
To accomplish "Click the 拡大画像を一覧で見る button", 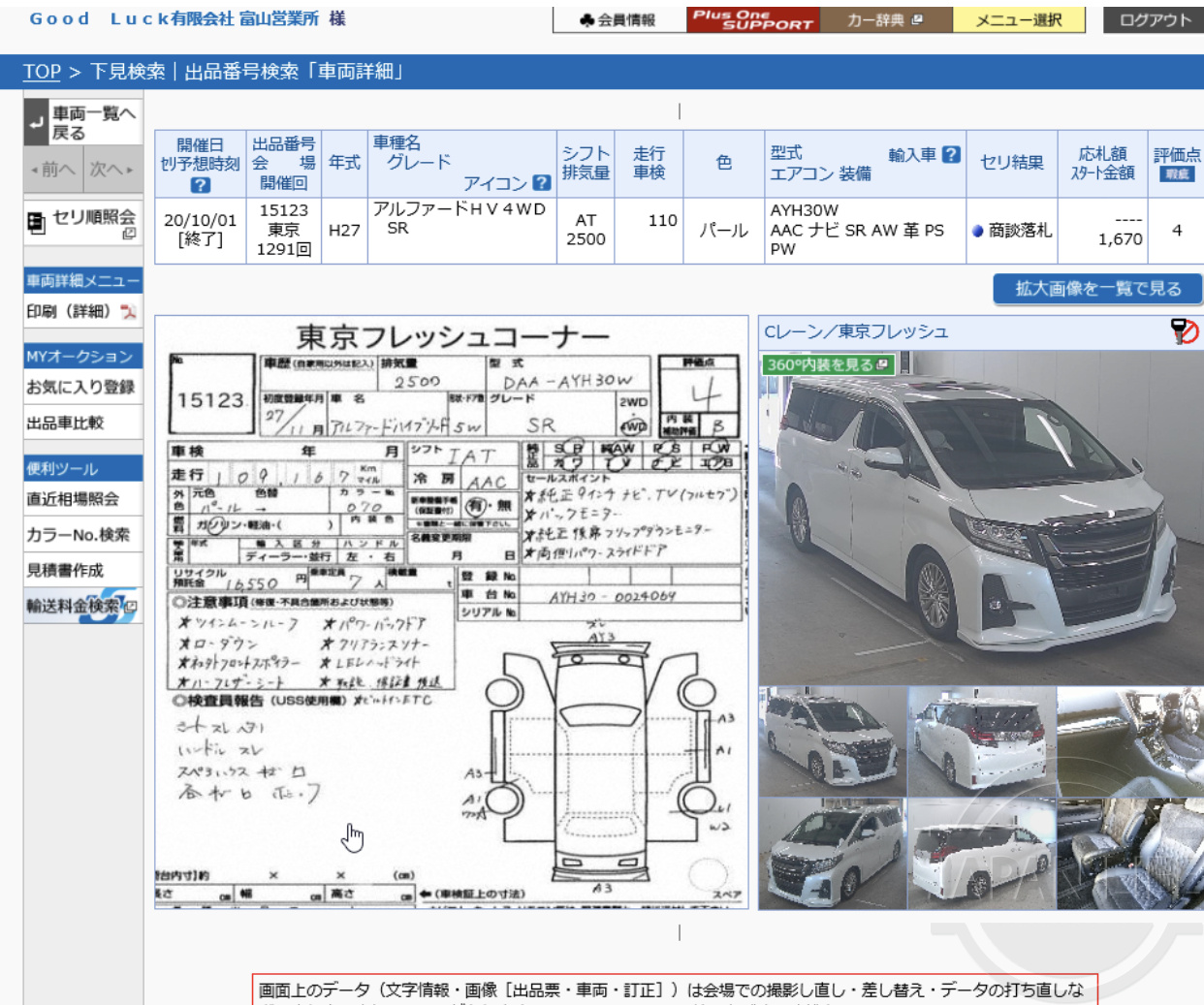I will point(1096,288).
